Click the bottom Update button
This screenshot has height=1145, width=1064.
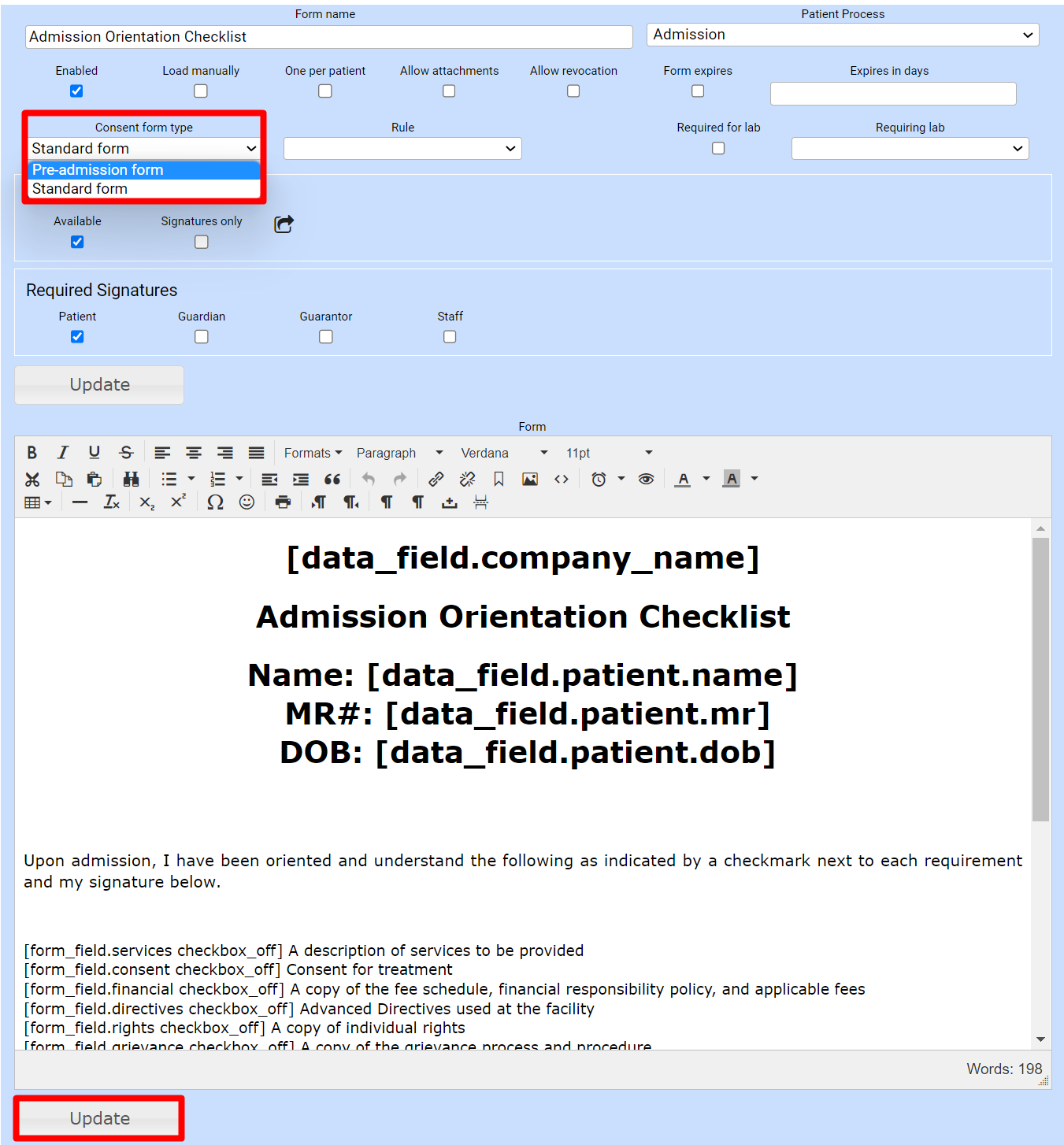[x=98, y=1118]
